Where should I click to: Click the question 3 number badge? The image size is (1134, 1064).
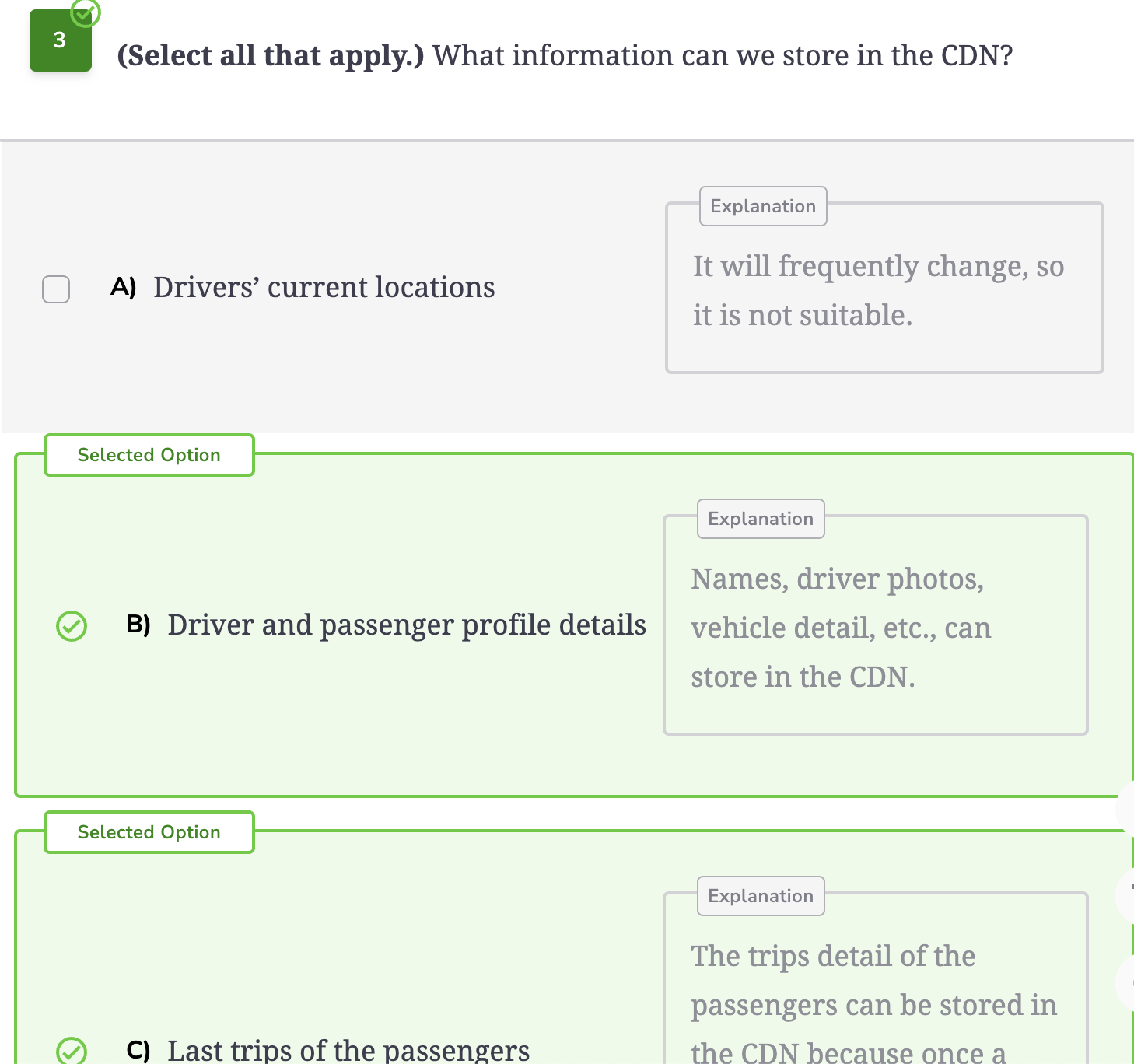[x=61, y=40]
